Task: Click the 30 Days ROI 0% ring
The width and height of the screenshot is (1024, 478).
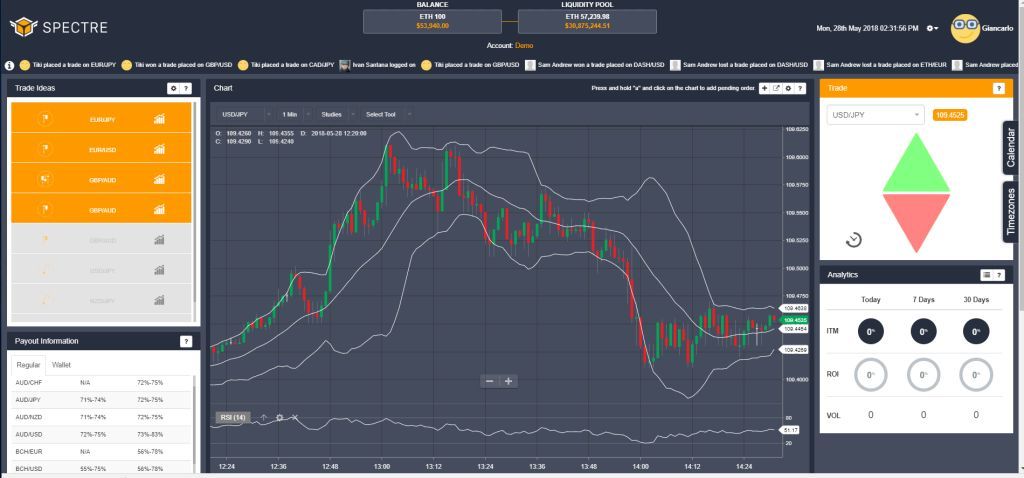Action: pyautogui.click(x=976, y=375)
